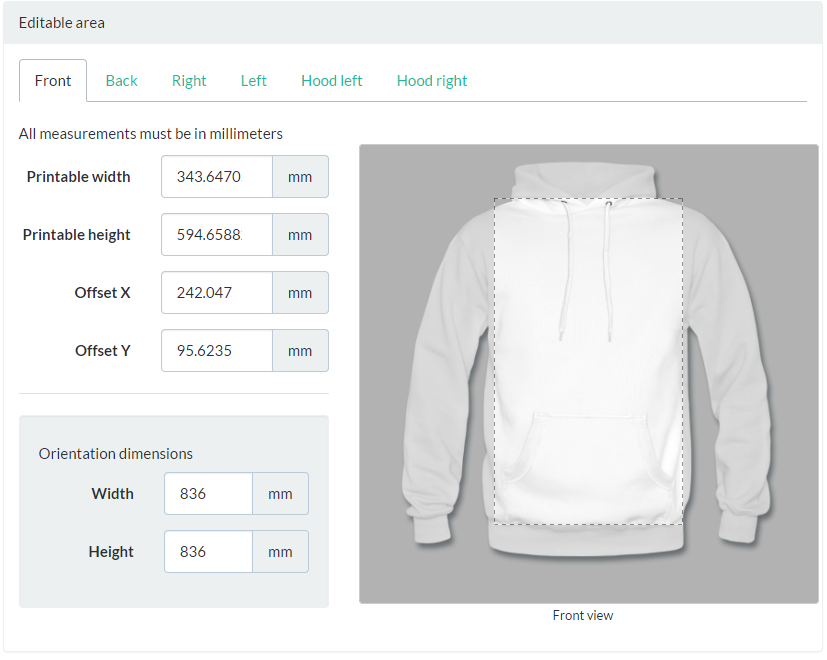Open the Right view tab

tap(189, 81)
